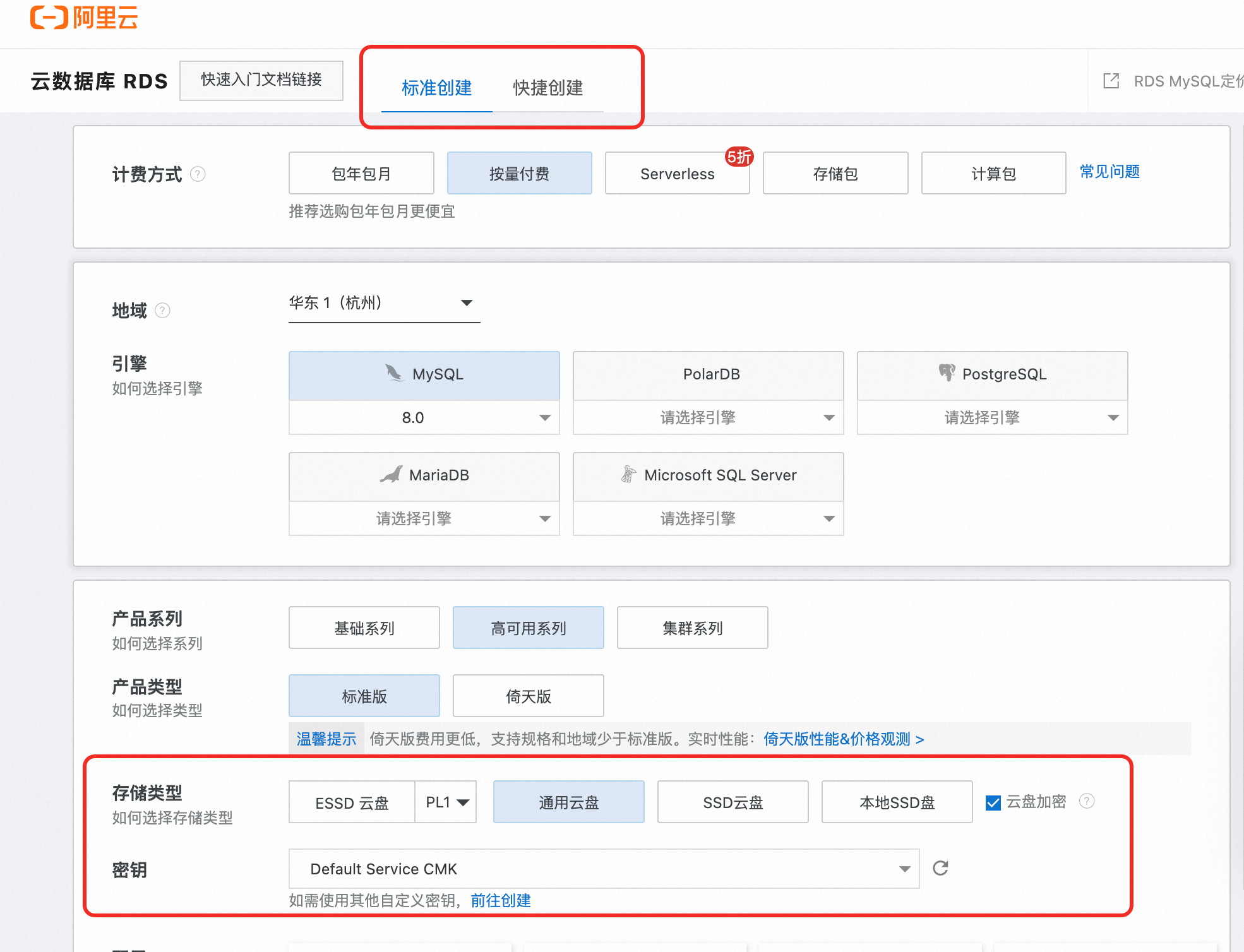This screenshot has height=952, width=1244.
Task: Open MariaDB engine version dropdown
Action: (424, 518)
